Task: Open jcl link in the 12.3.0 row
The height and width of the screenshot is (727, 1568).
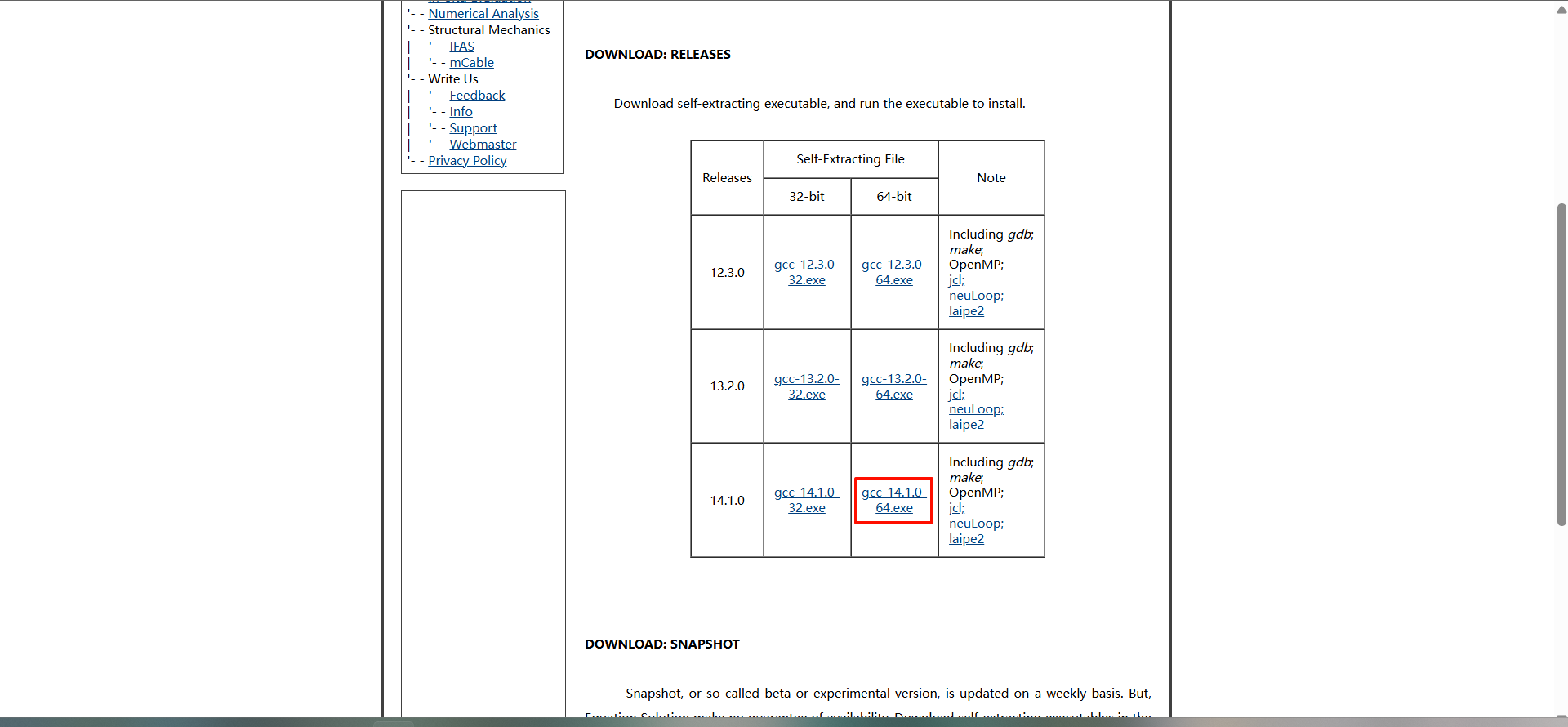Action: 955,280
